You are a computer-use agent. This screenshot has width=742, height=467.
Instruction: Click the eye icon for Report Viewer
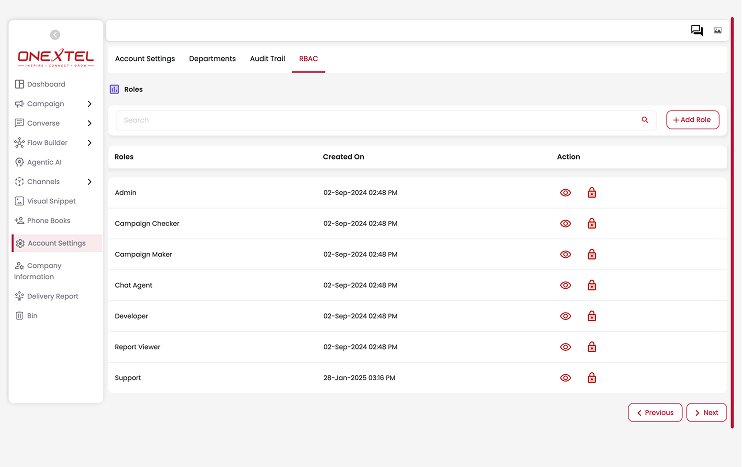tap(565, 347)
